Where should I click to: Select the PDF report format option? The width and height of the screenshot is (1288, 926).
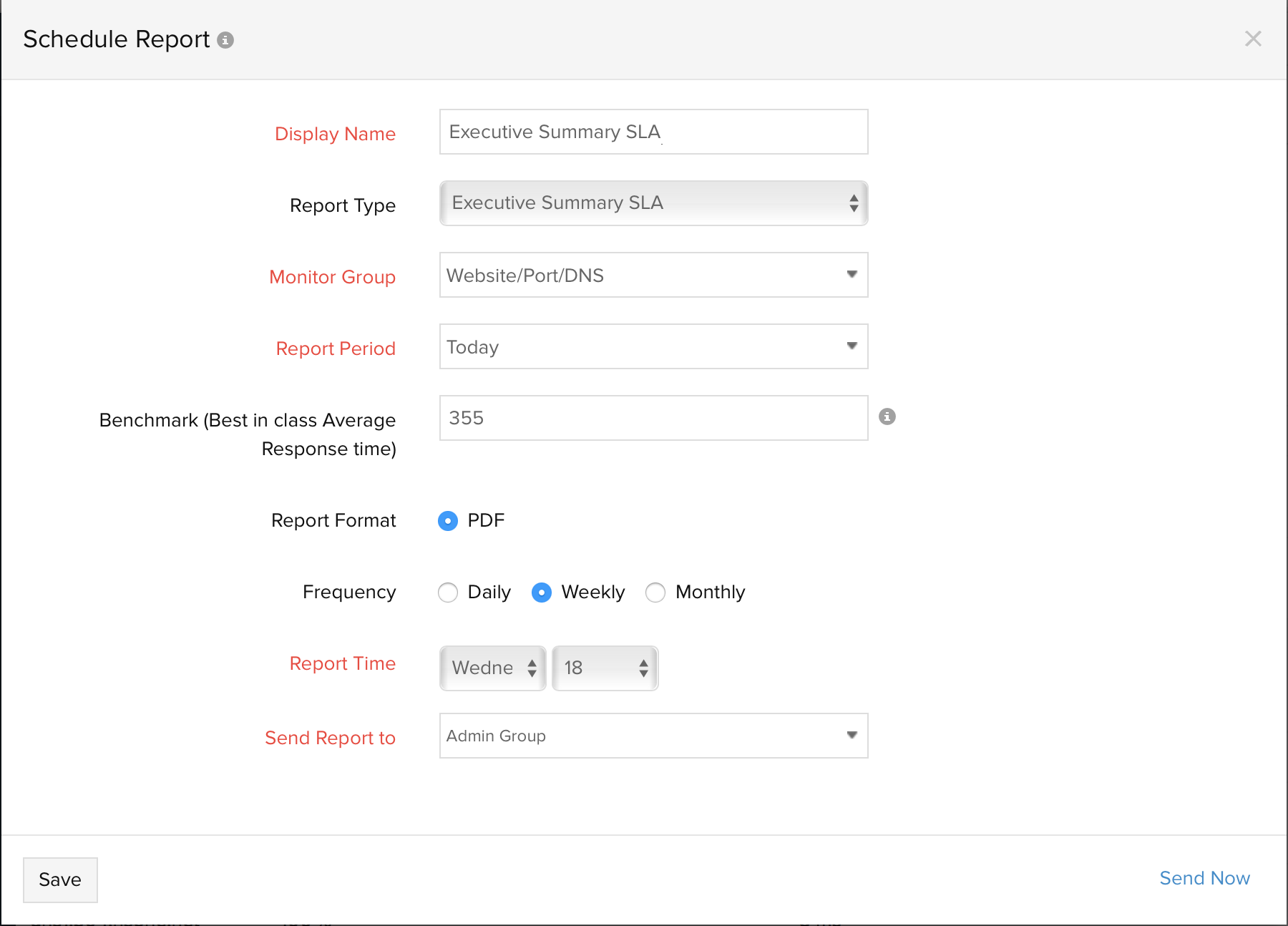coord(448,521)
